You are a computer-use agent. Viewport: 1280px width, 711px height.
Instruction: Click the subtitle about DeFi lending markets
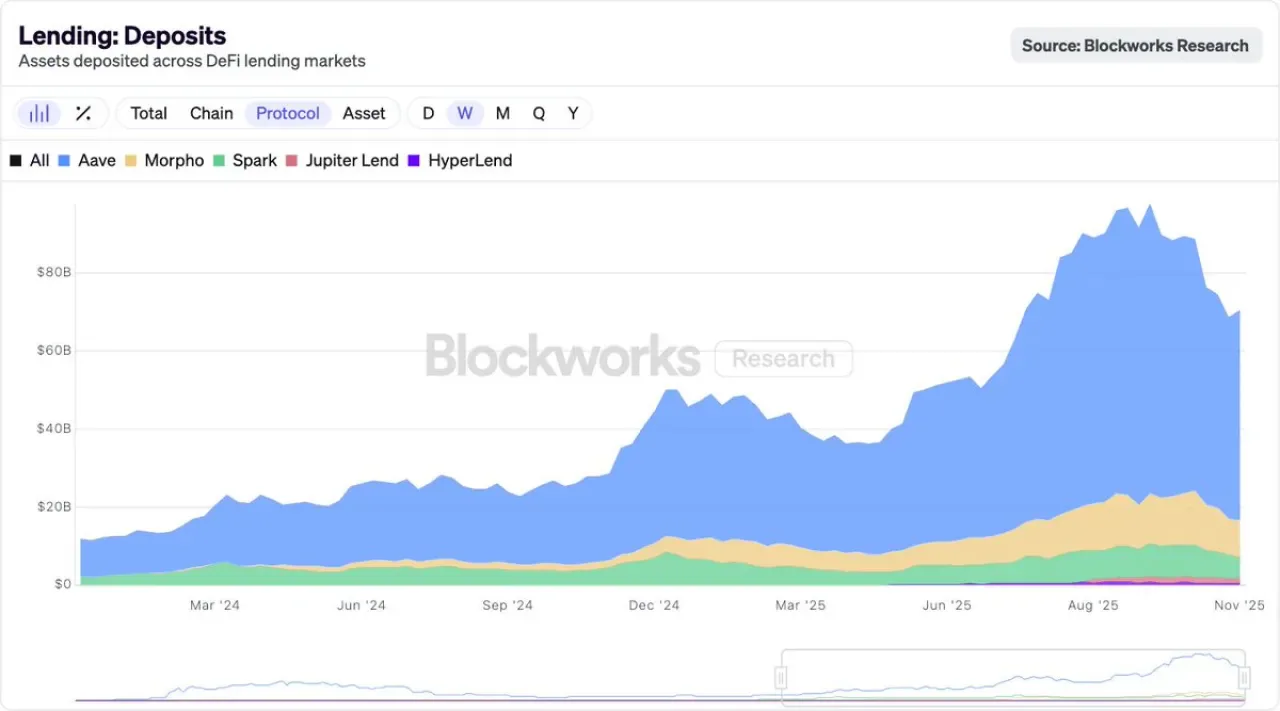click(x=192, y=61)
